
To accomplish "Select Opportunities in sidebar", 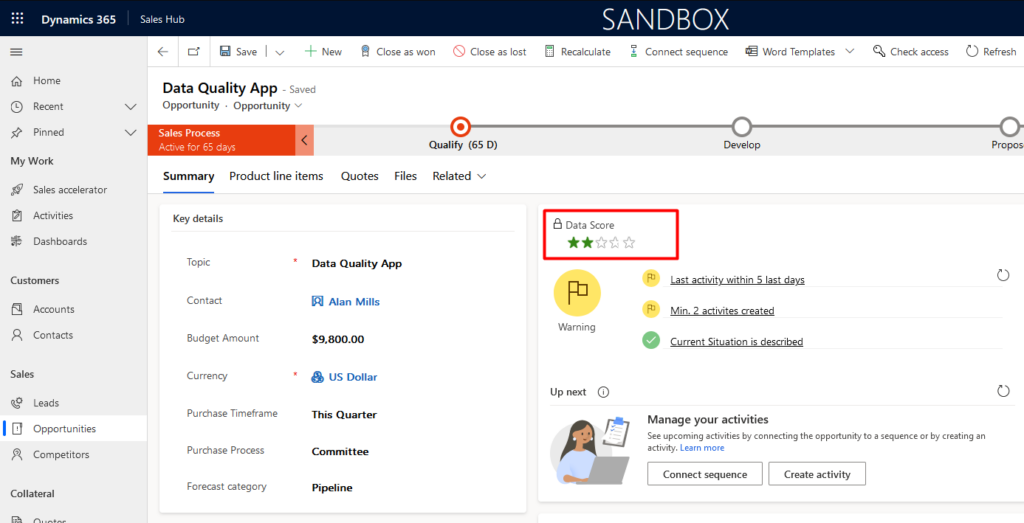I will click(74, 429).
